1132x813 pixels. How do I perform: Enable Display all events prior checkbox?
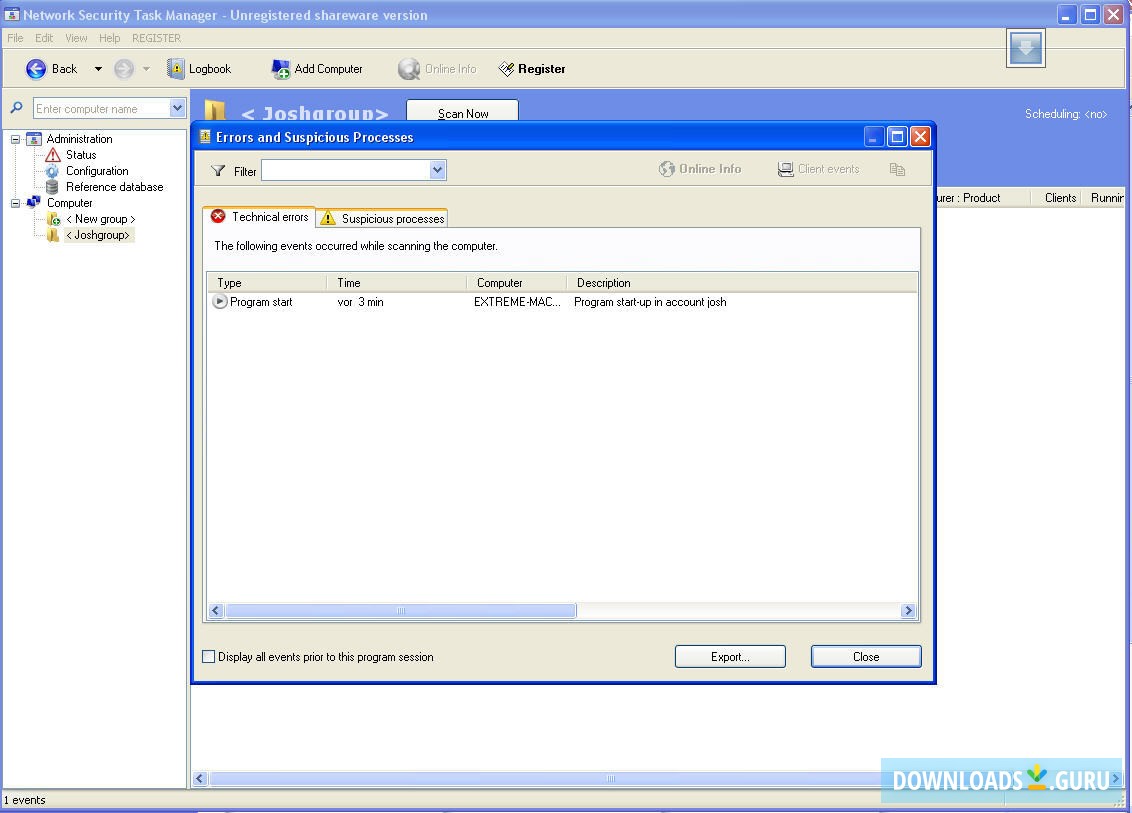(209, 656)
